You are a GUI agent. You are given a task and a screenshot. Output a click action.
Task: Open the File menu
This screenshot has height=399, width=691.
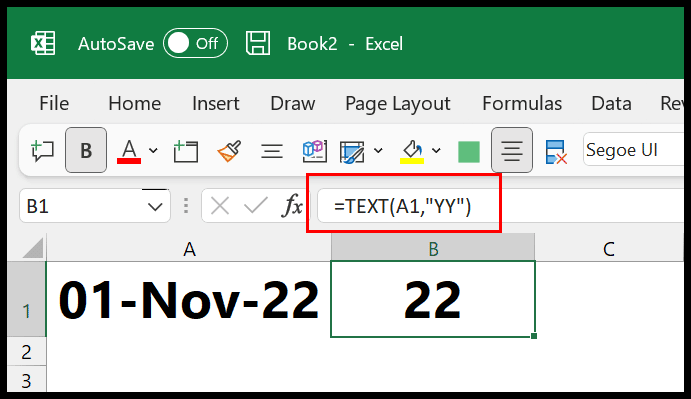[54, 104]
